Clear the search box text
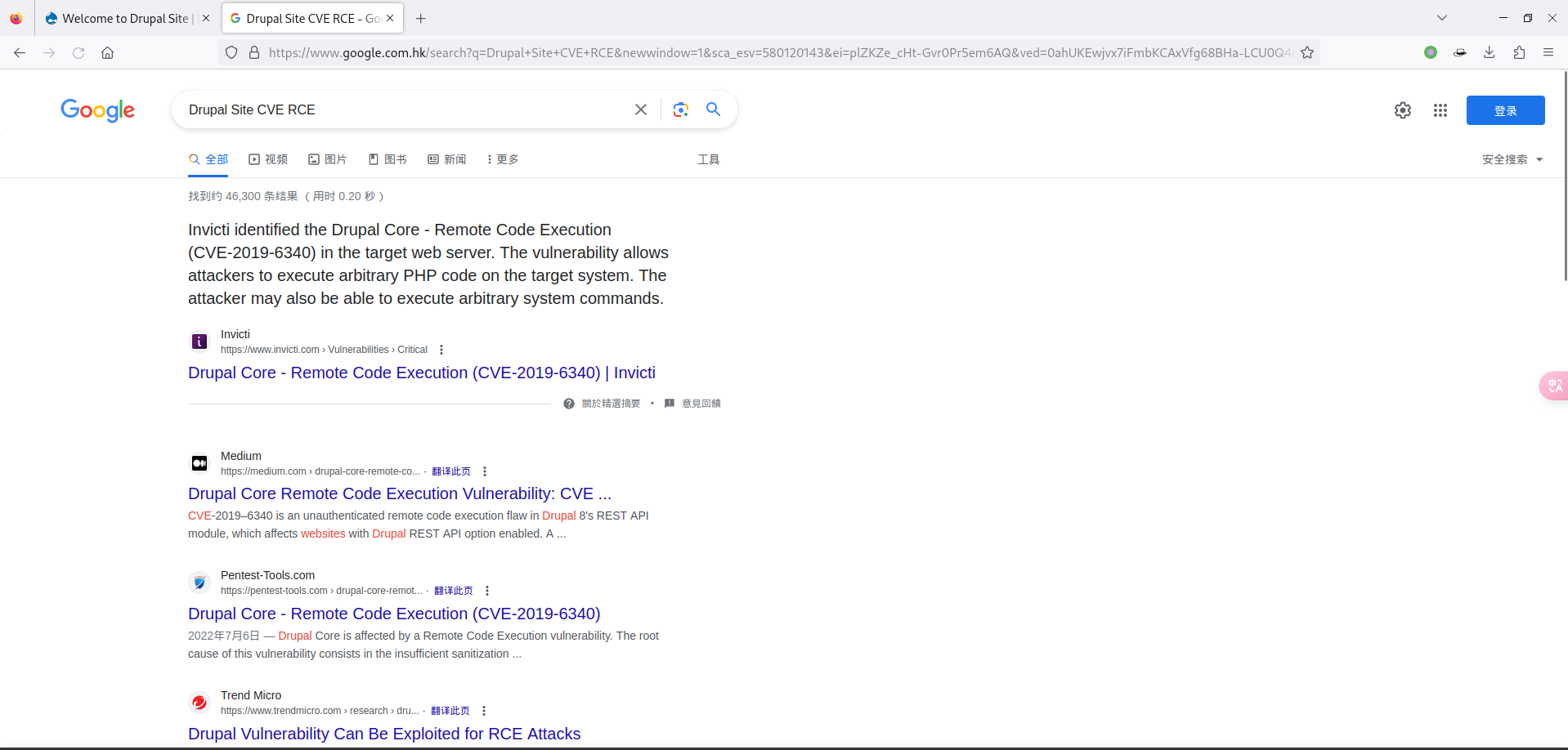1568x750 pixels. coord(641,109)
